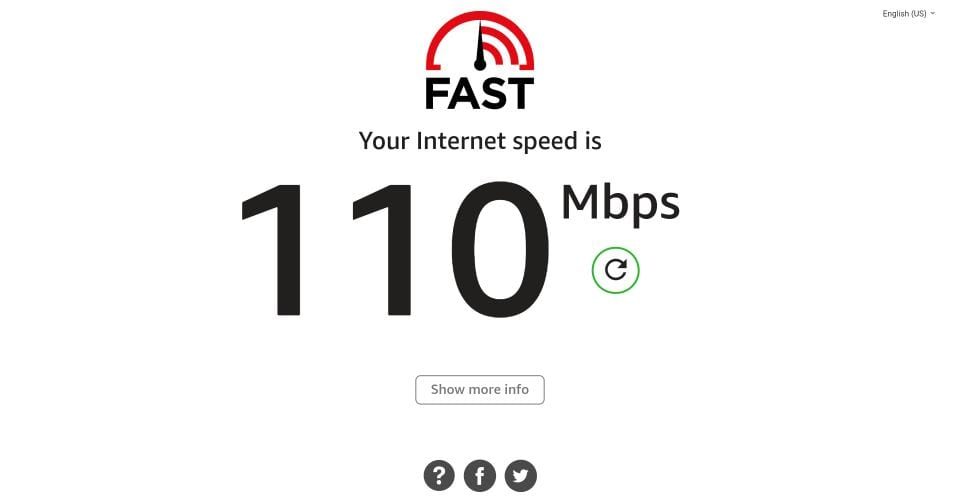
Task: Click the digit 0 of the speed result
Action: pyautogui.click(x=500, y=250)
